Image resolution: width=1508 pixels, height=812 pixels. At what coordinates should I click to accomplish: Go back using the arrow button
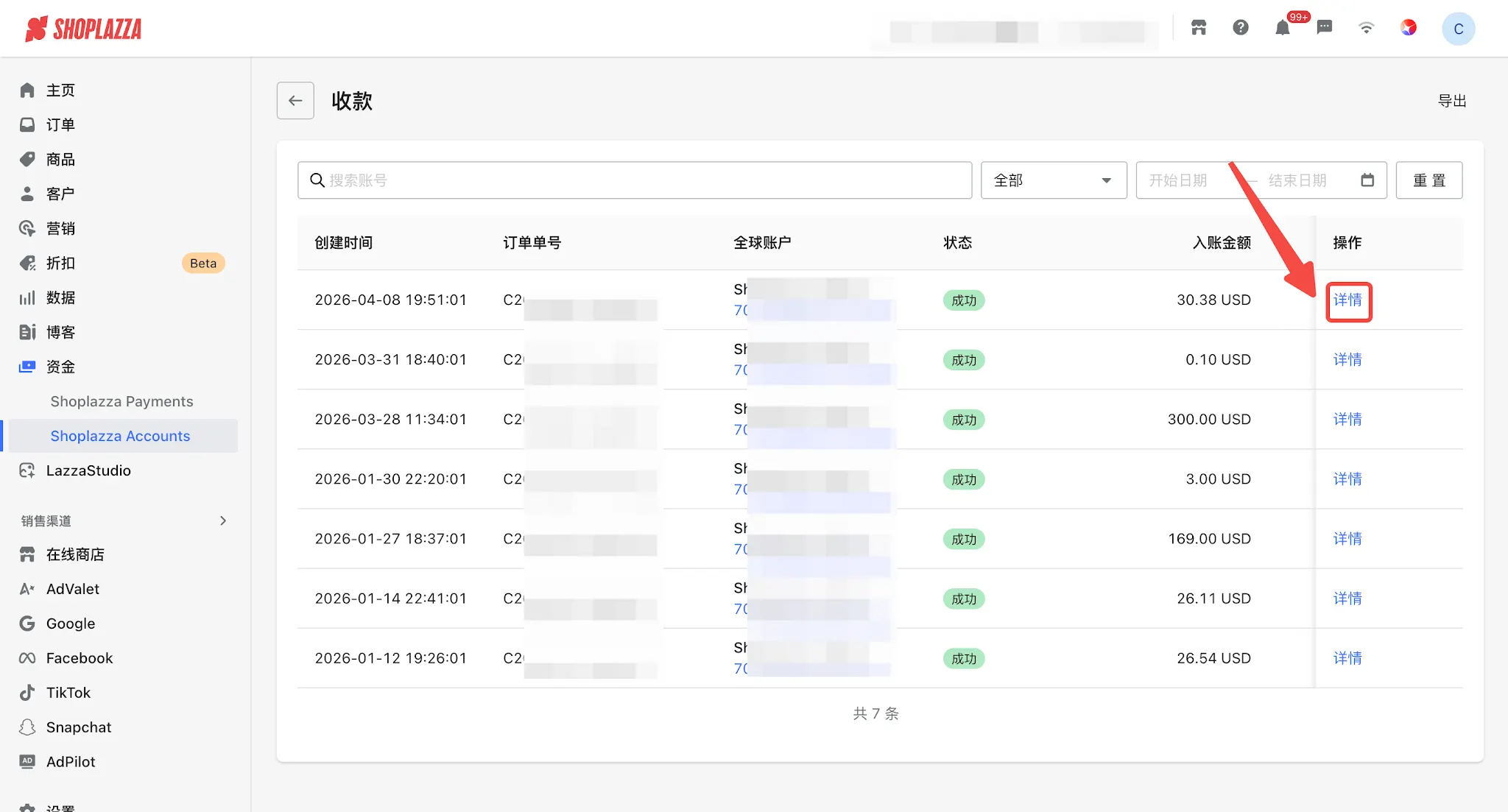(295, 100)
